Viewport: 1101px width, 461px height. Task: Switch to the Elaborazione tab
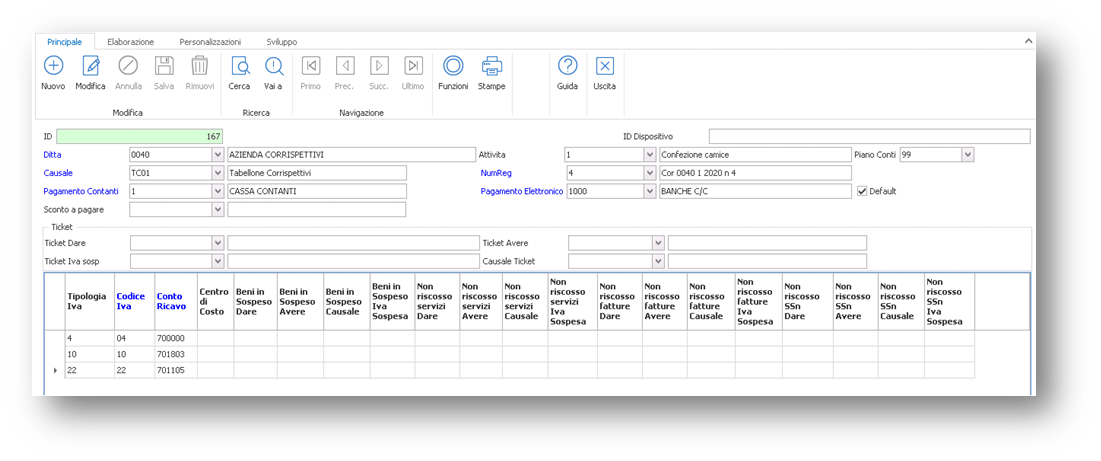point(131,42)
